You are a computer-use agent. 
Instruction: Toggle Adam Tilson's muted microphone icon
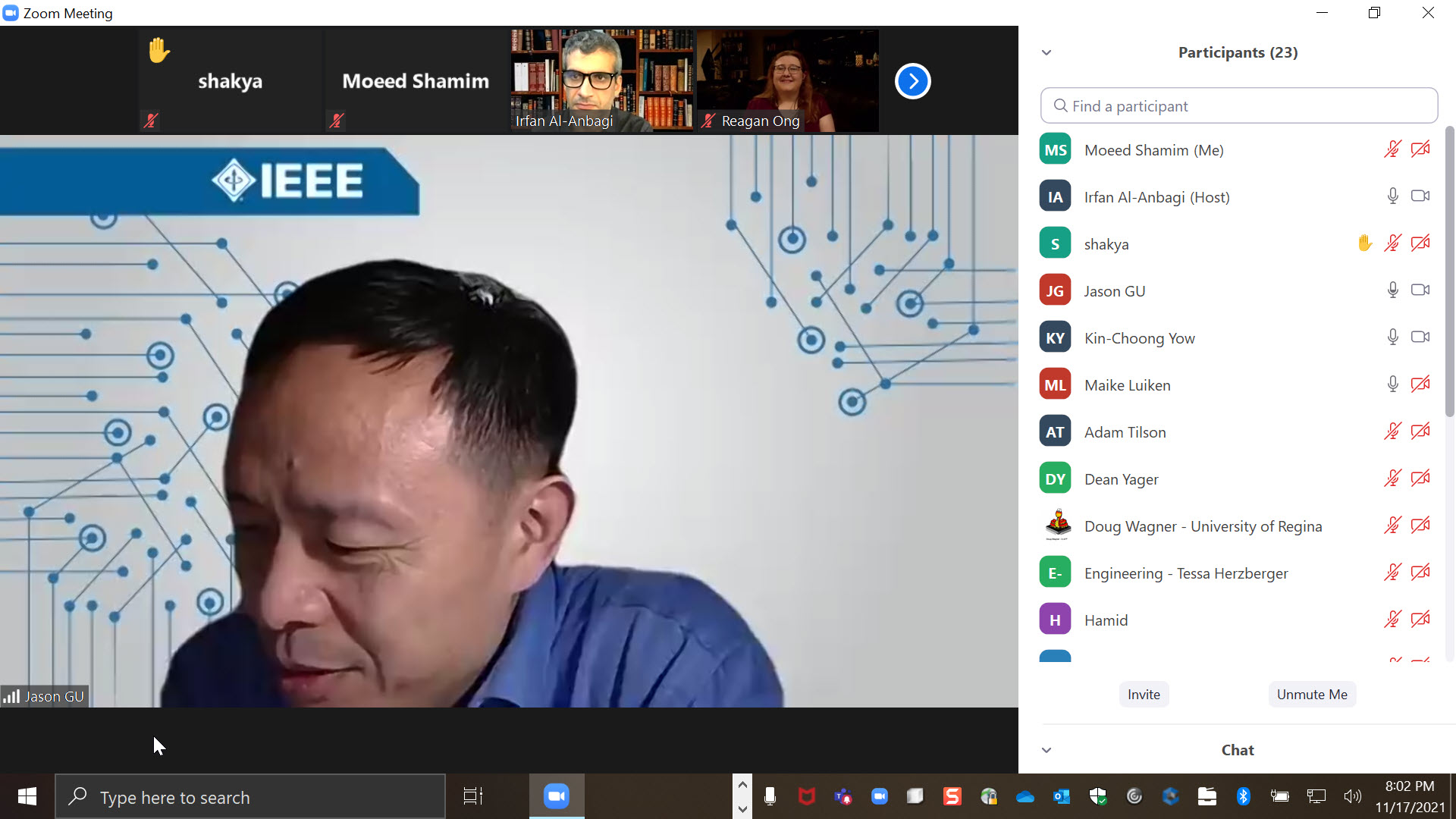(x=1392, y=431)
